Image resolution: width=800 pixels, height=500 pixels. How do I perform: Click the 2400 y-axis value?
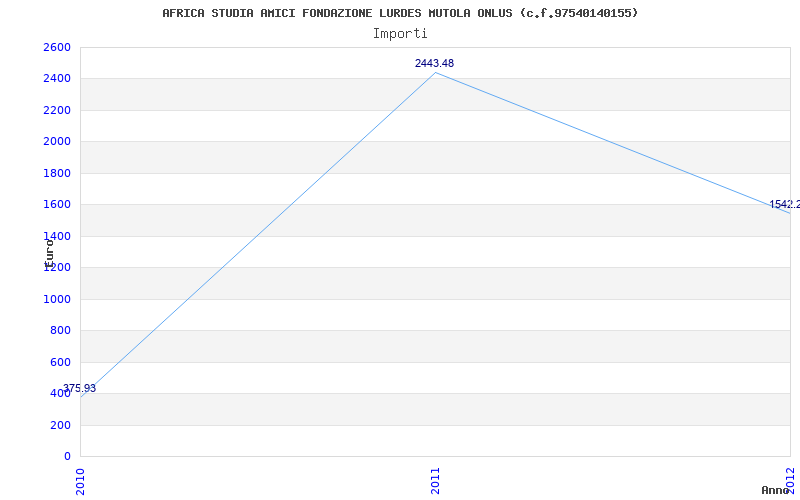pos(57,79)
